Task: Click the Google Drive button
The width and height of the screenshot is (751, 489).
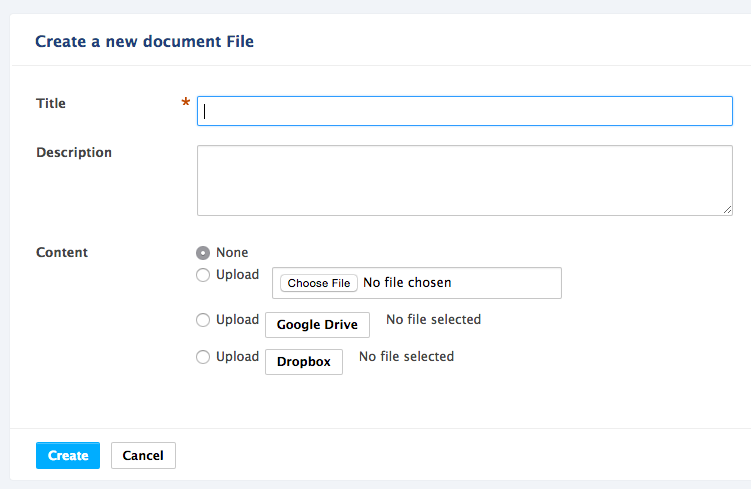Action: click(x=318, y=325)
